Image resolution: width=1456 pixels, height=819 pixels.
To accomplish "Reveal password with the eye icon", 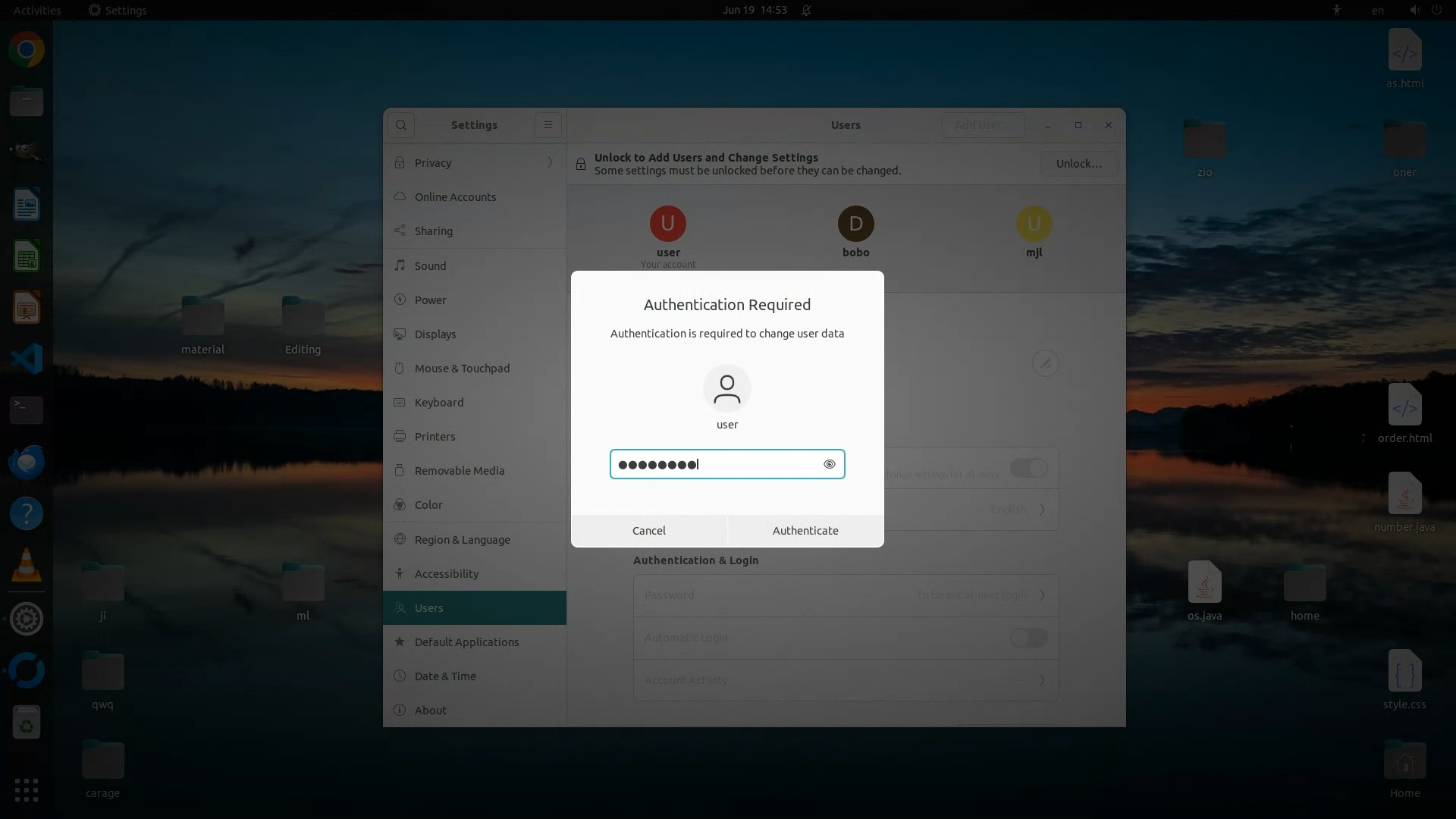I will [829, 464].
